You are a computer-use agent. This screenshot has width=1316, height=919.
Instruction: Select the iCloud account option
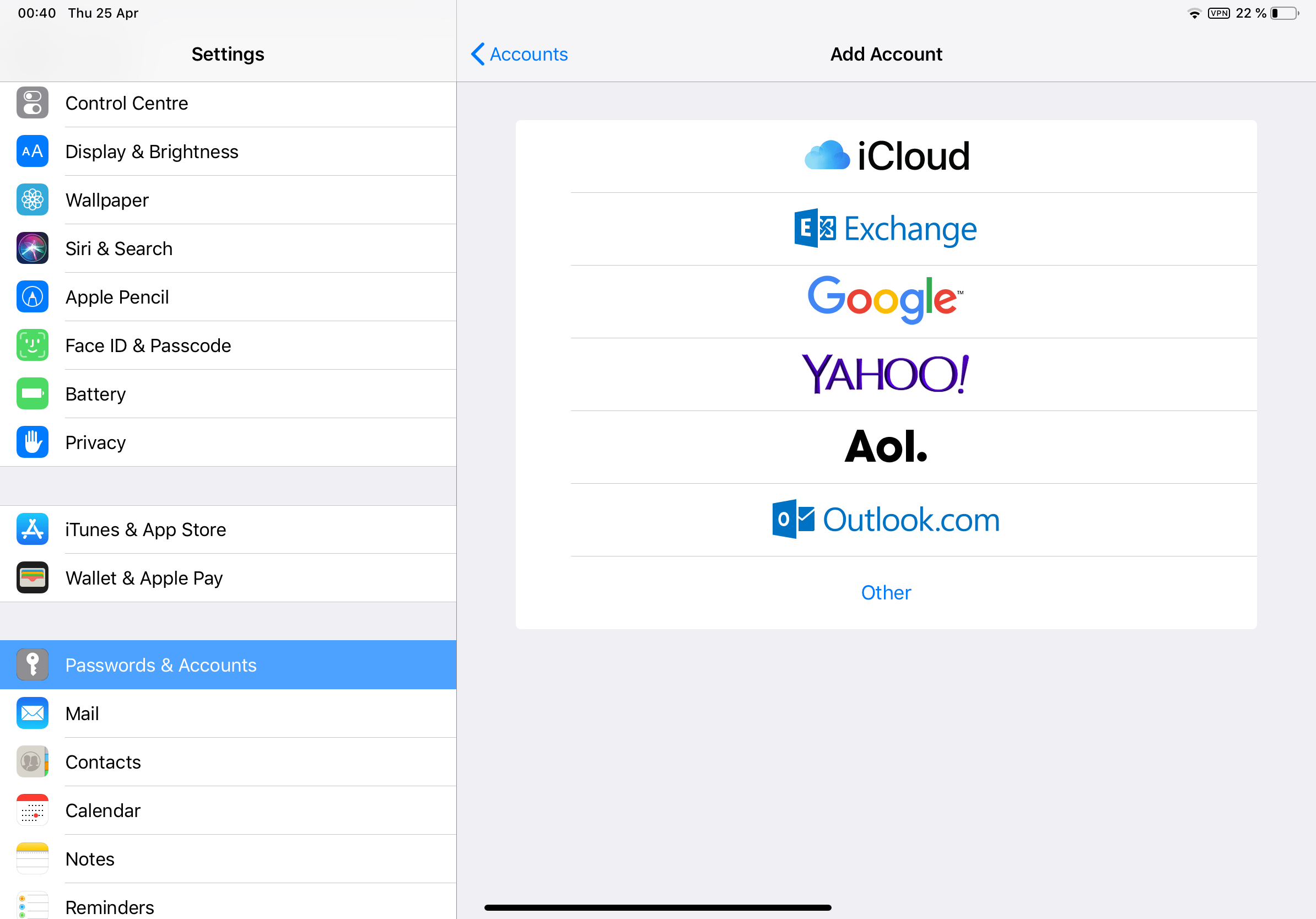886,155
